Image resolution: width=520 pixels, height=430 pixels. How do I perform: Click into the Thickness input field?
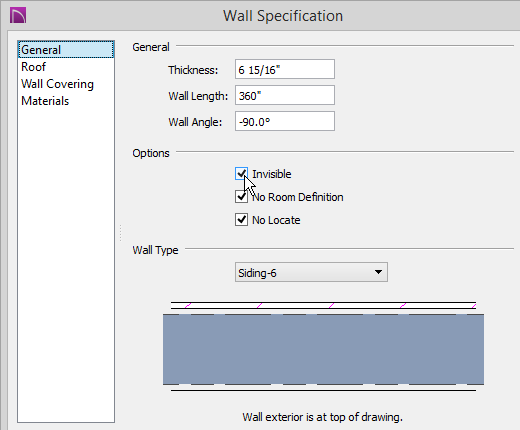285,69
